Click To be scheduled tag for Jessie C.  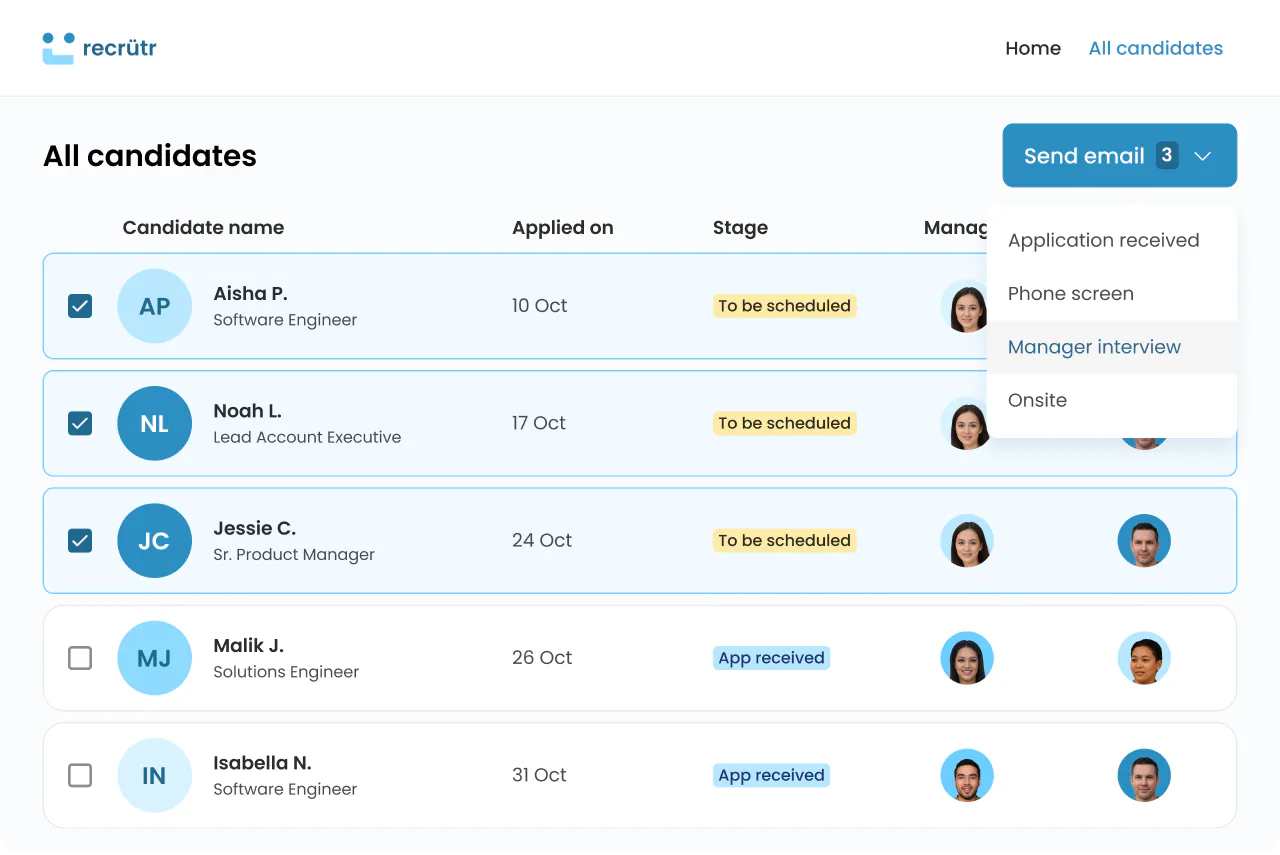click(784, 541)
